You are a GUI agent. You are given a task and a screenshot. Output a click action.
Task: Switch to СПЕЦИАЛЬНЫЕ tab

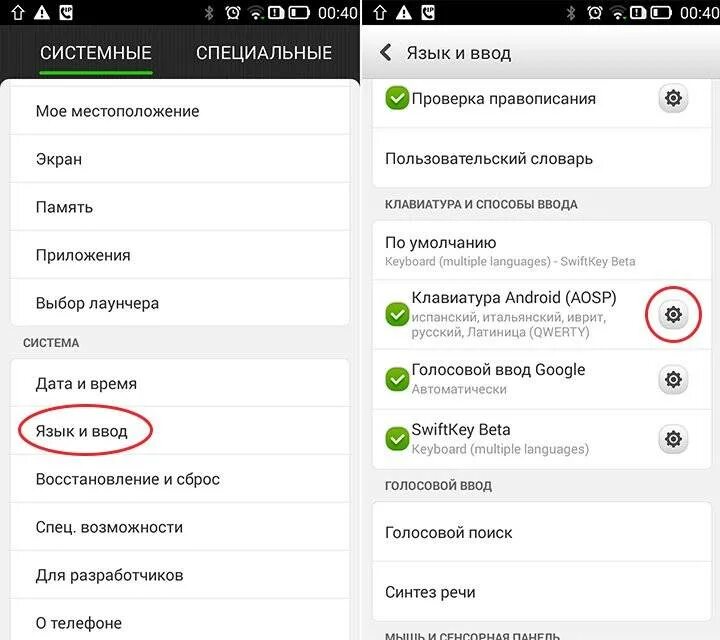[264, 53]
